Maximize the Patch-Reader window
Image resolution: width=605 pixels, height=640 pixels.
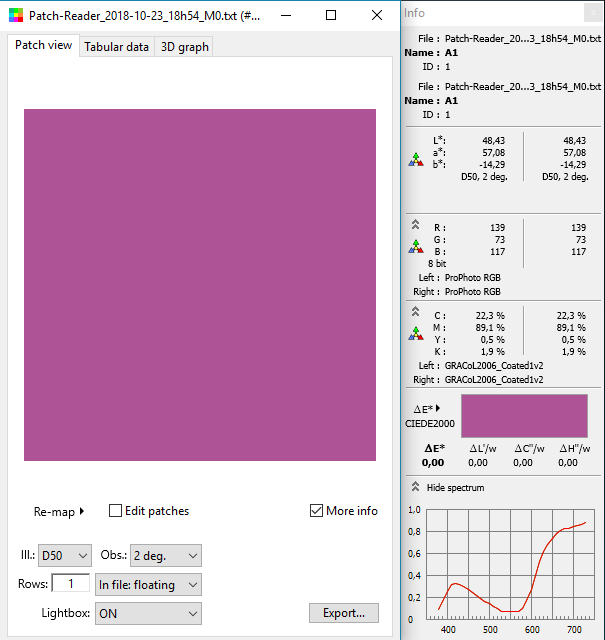[331, 16]
